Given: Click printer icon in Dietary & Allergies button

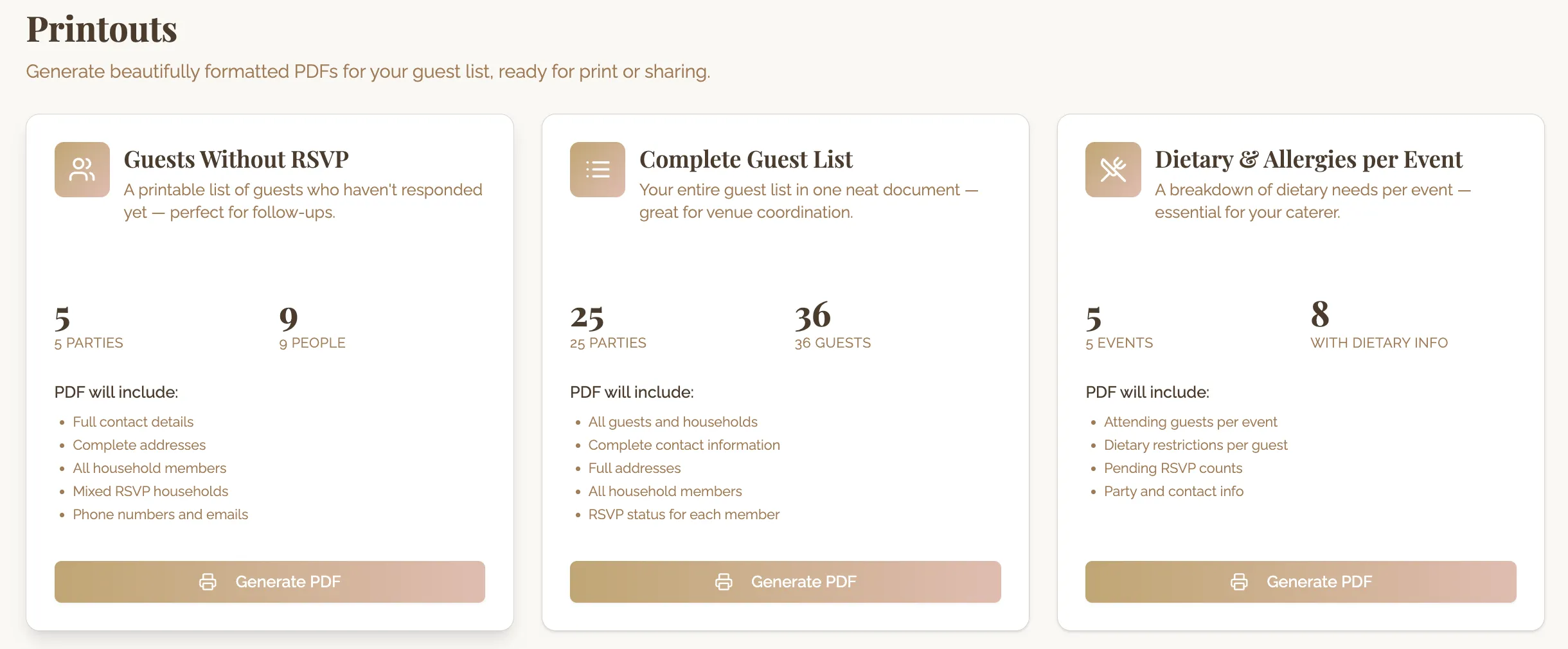Looking at the screenshot, I should (x=1239, y=582).
